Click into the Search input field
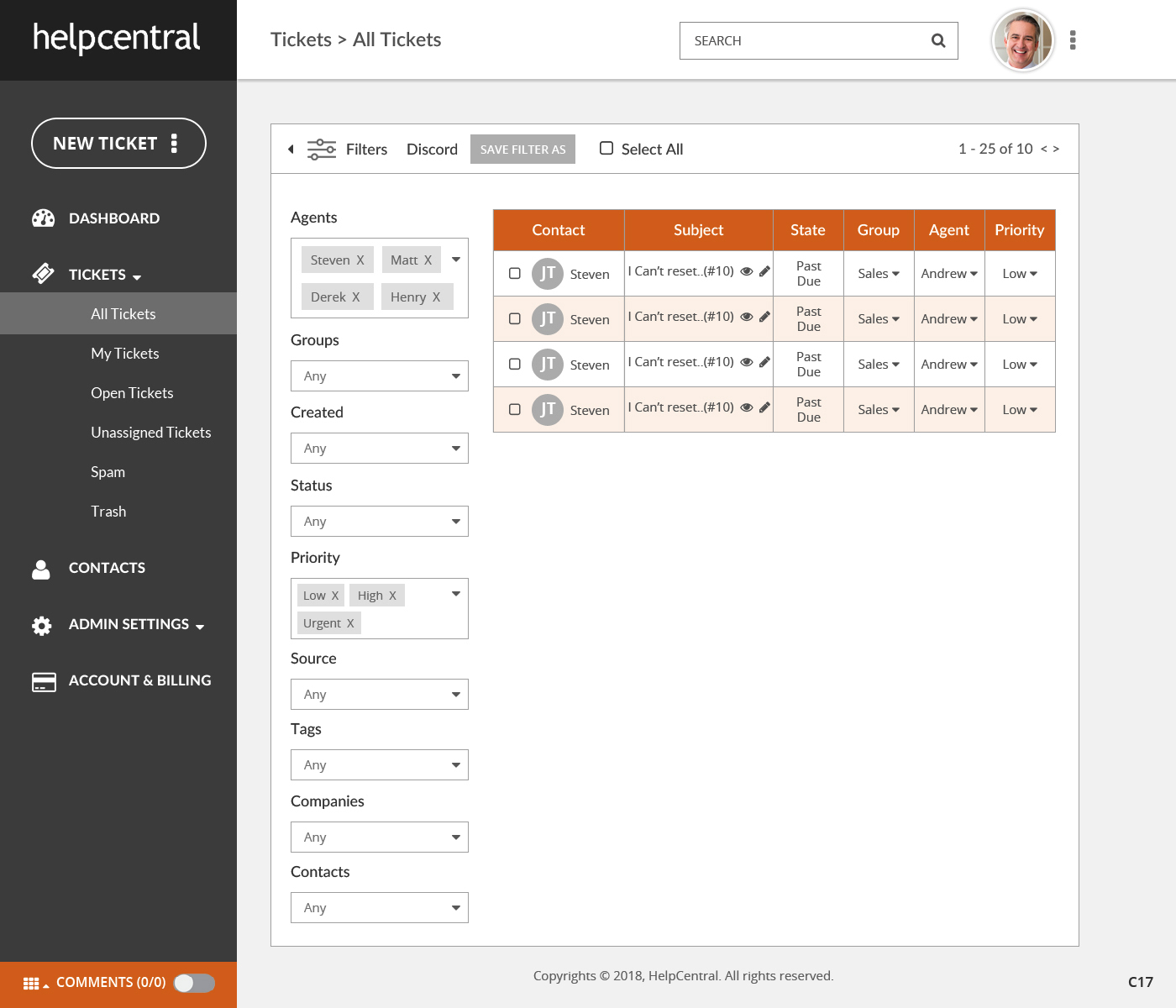 pos(802,40)
